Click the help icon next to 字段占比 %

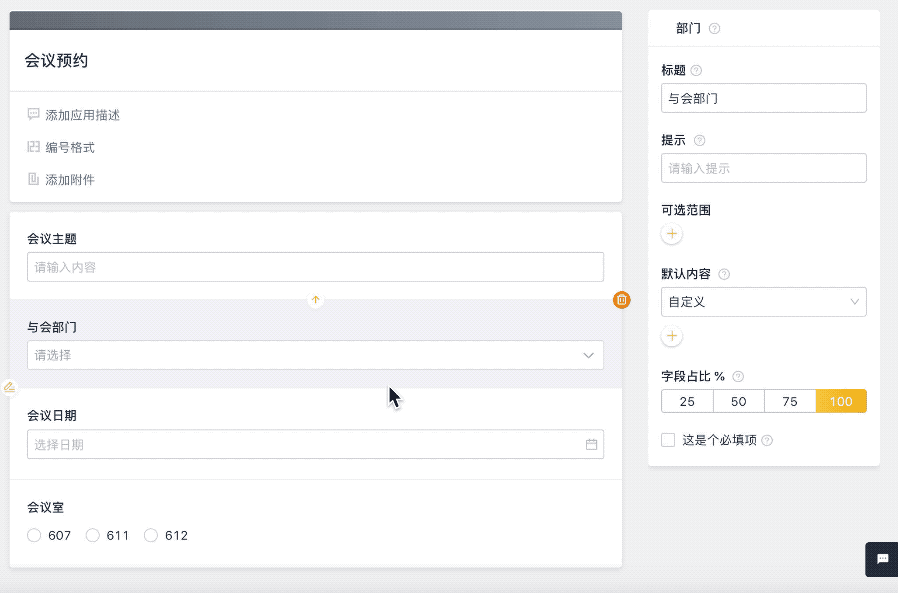(x=738, y=376)
